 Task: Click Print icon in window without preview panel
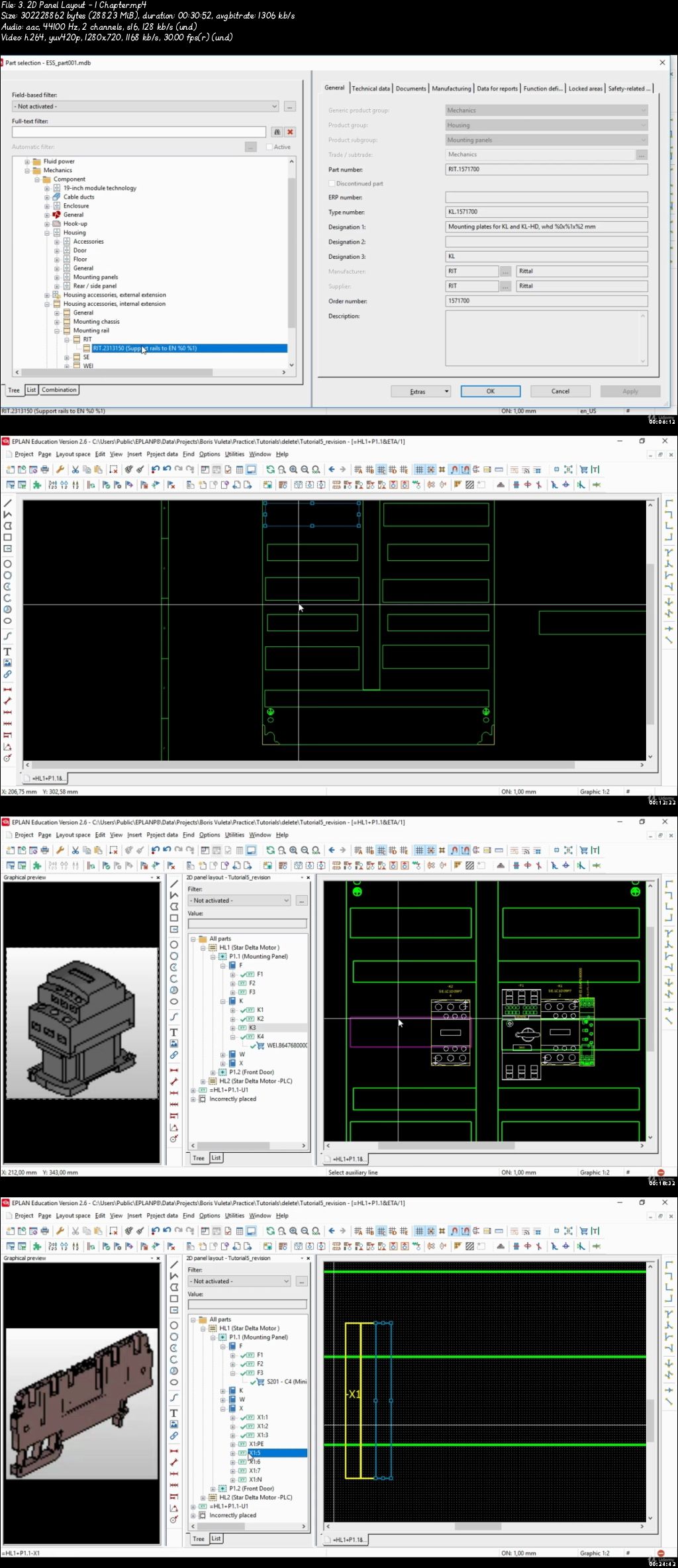[44, 469]
